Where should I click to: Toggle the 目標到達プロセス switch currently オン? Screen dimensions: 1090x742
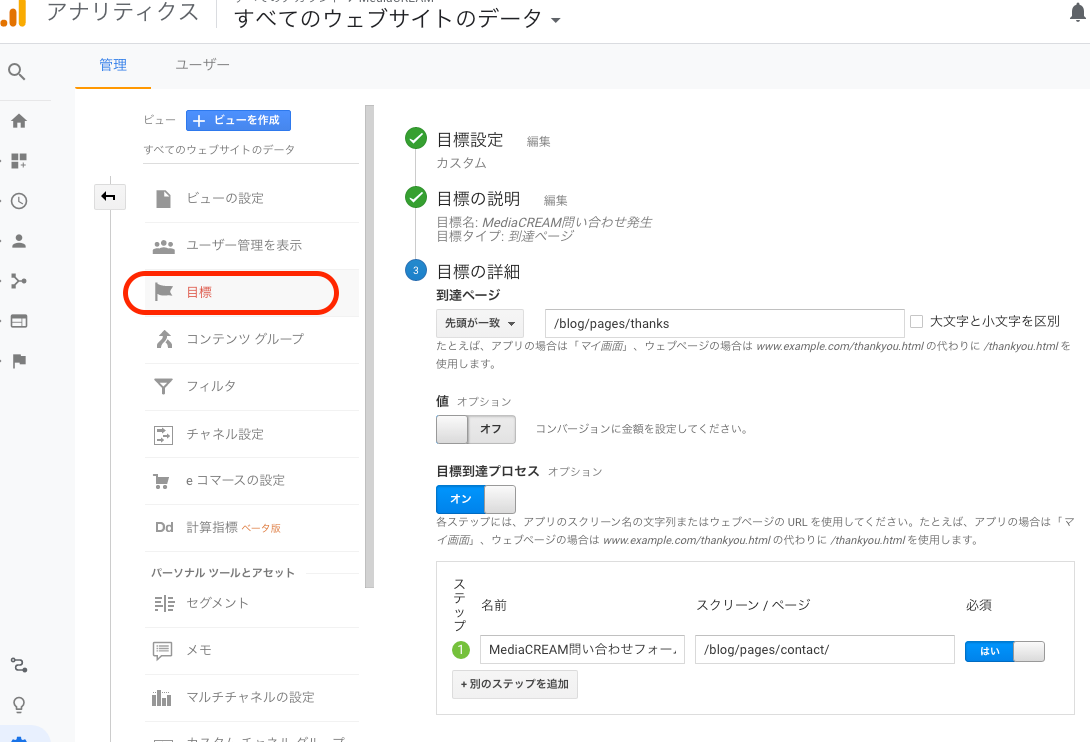tap(475, 499)
